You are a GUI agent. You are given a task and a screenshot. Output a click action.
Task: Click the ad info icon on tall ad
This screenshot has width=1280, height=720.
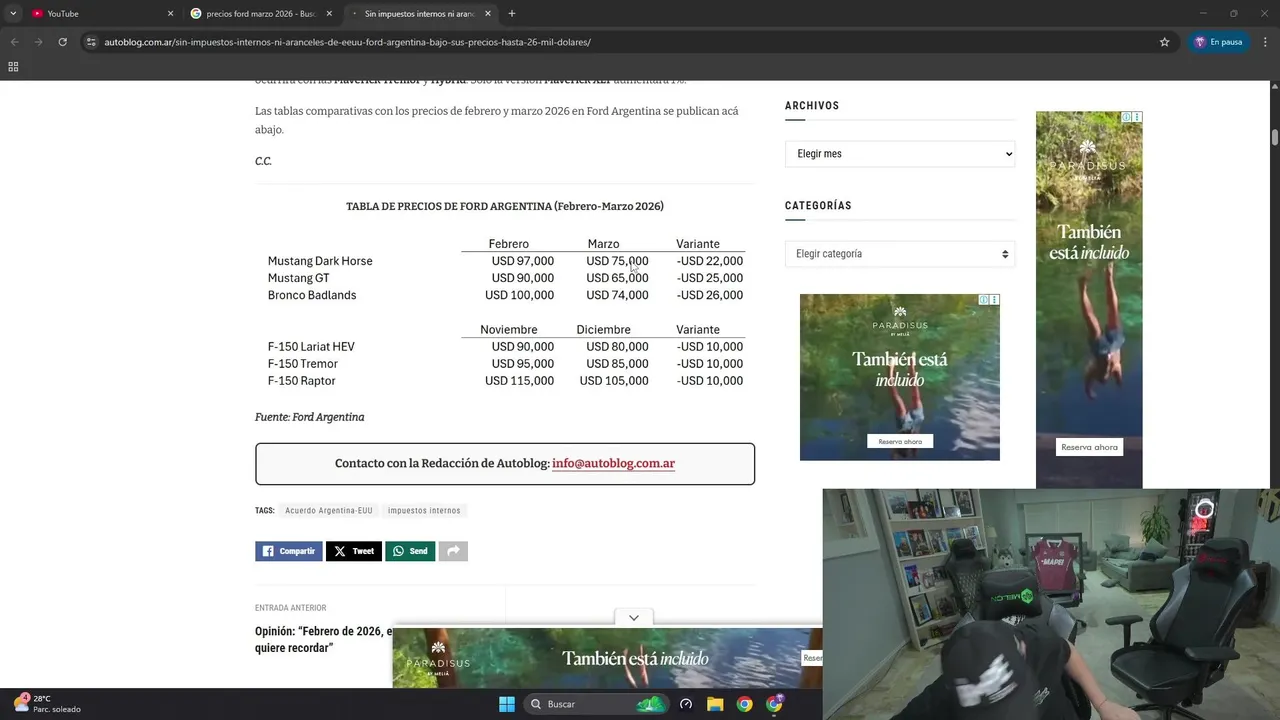(1127, 117)
